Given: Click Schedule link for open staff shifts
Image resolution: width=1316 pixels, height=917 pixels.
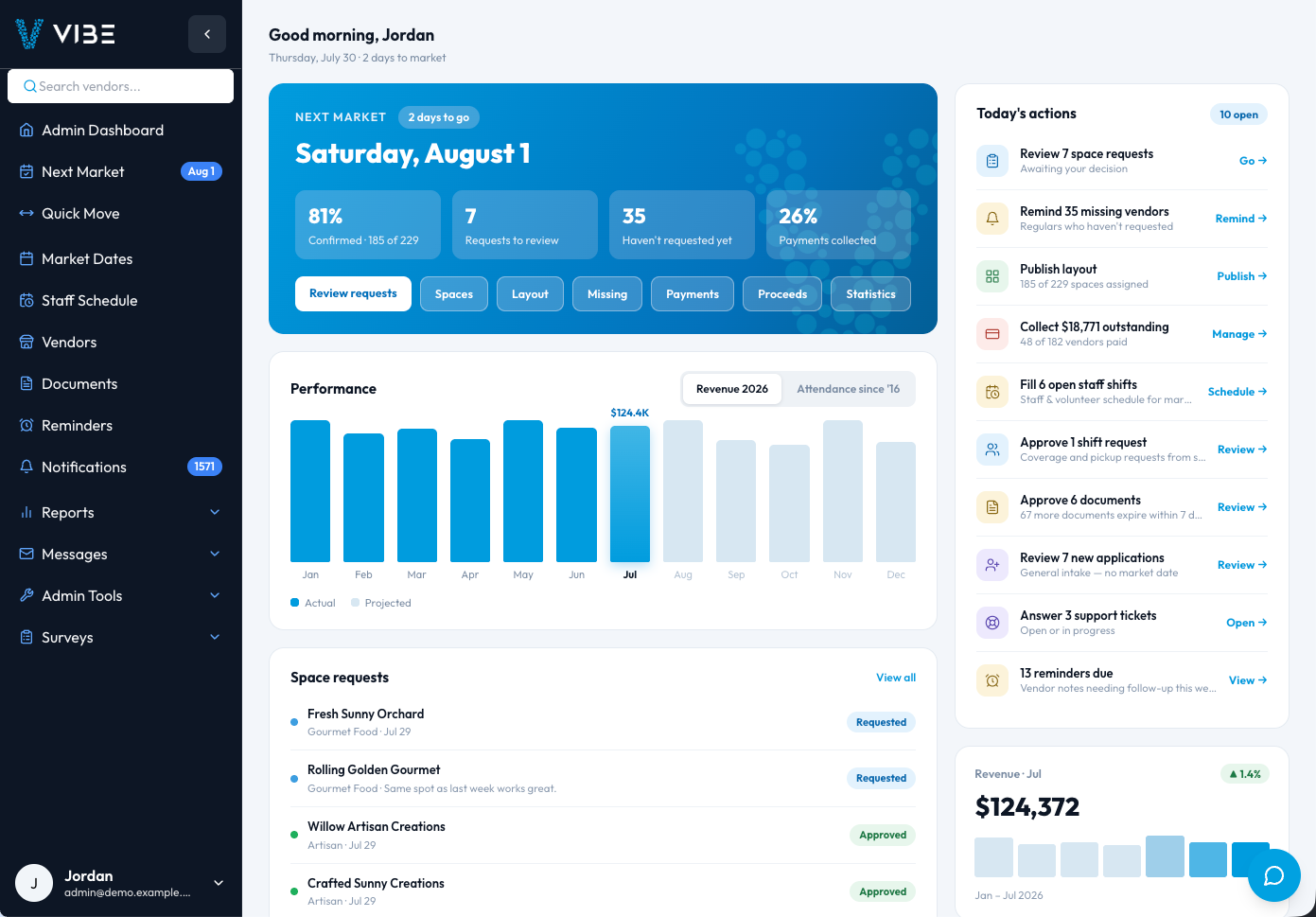Looking at the screenshot, I should [1237, 392].
